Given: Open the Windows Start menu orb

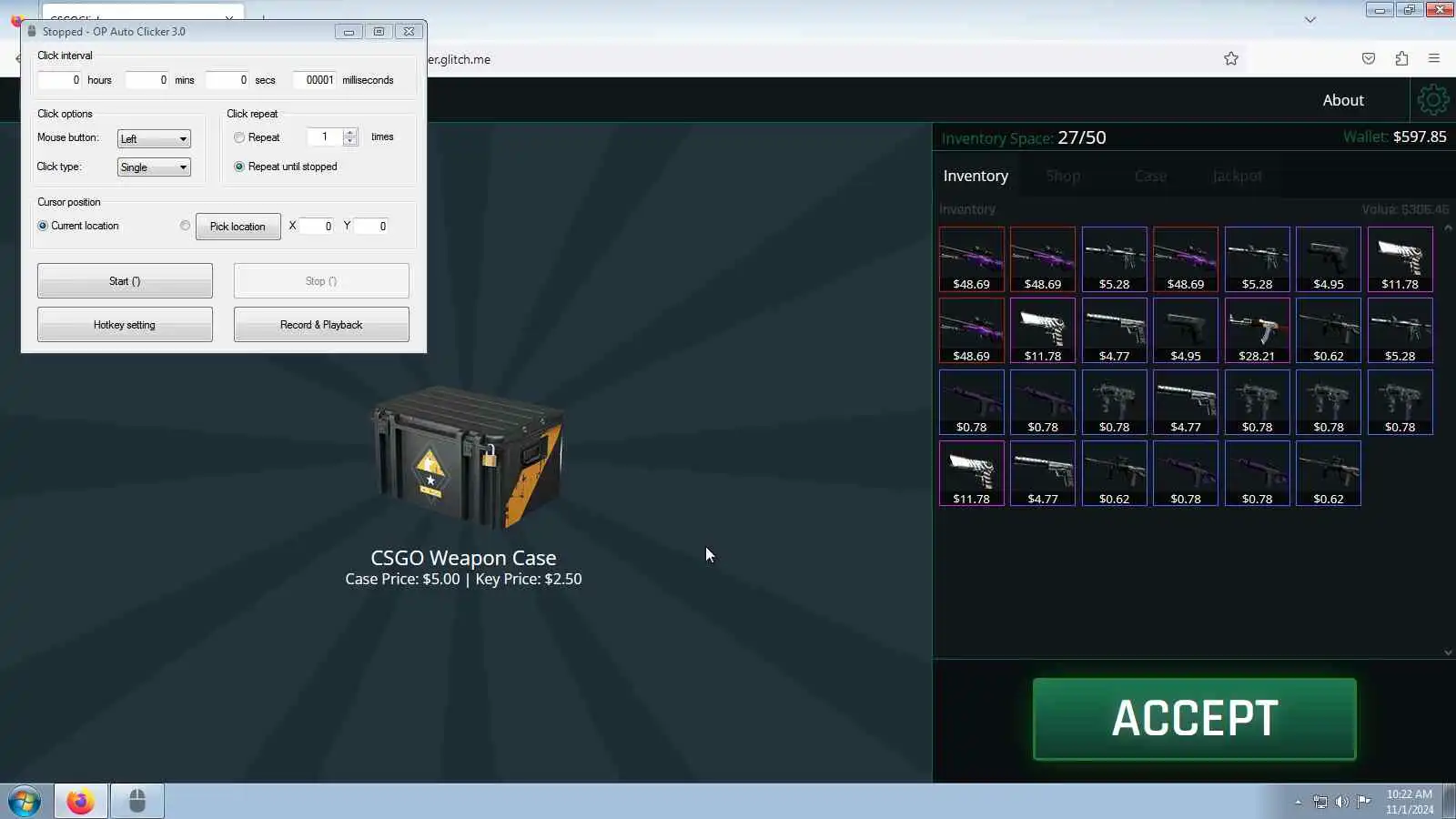Looking at the screenshot, I should (25, 802).
